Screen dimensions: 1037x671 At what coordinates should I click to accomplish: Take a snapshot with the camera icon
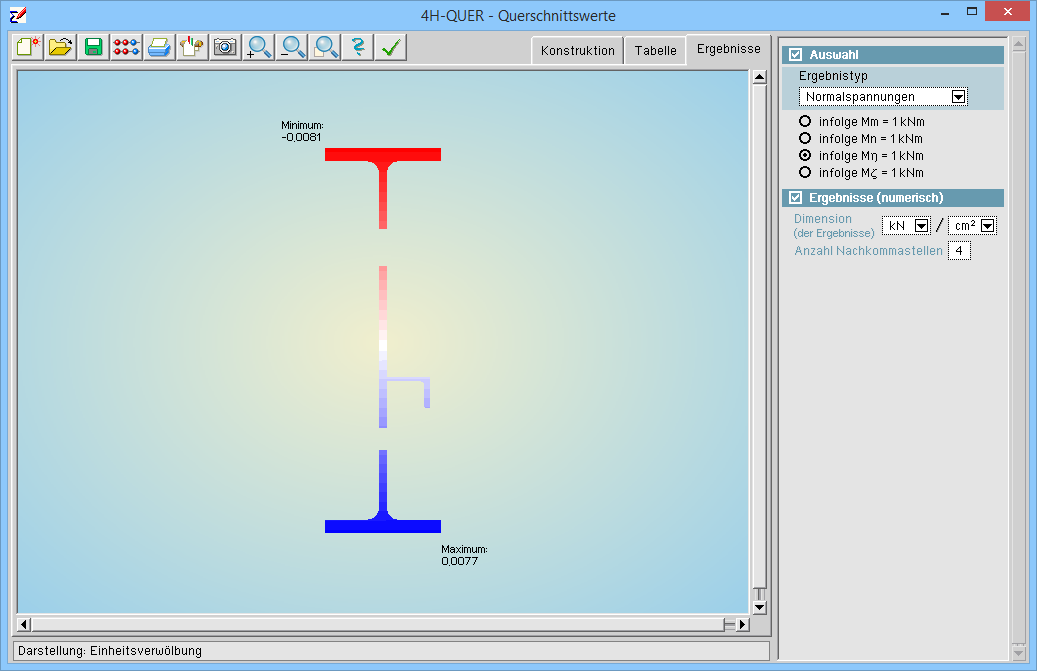[225, 47]
